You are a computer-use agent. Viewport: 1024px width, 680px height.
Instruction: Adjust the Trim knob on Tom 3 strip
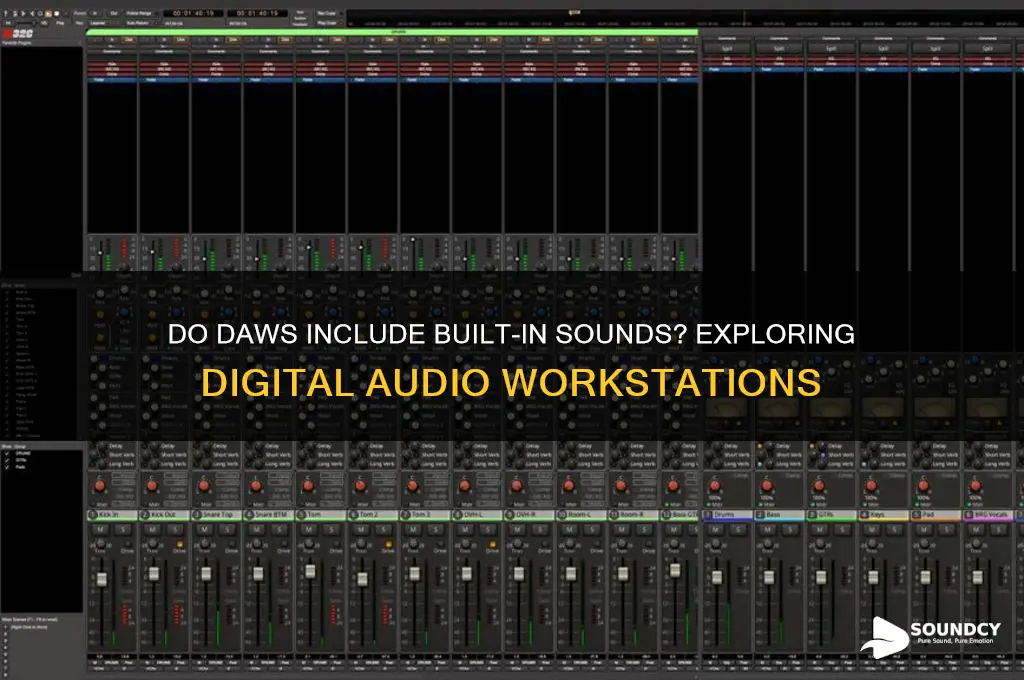[414, 543]
